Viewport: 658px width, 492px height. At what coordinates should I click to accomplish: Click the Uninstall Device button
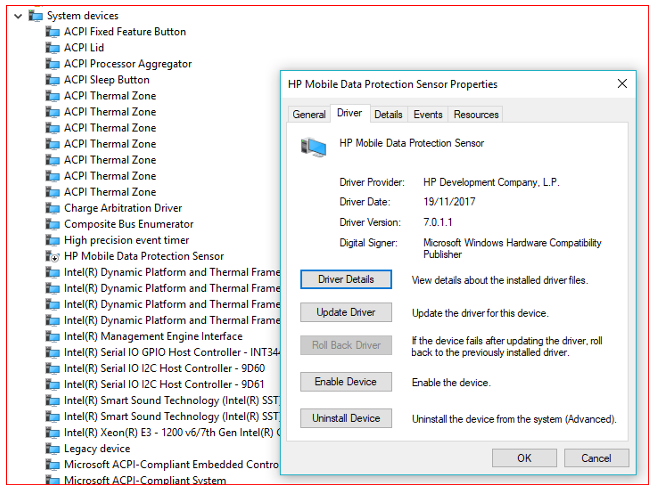click(x=346, y=419)
